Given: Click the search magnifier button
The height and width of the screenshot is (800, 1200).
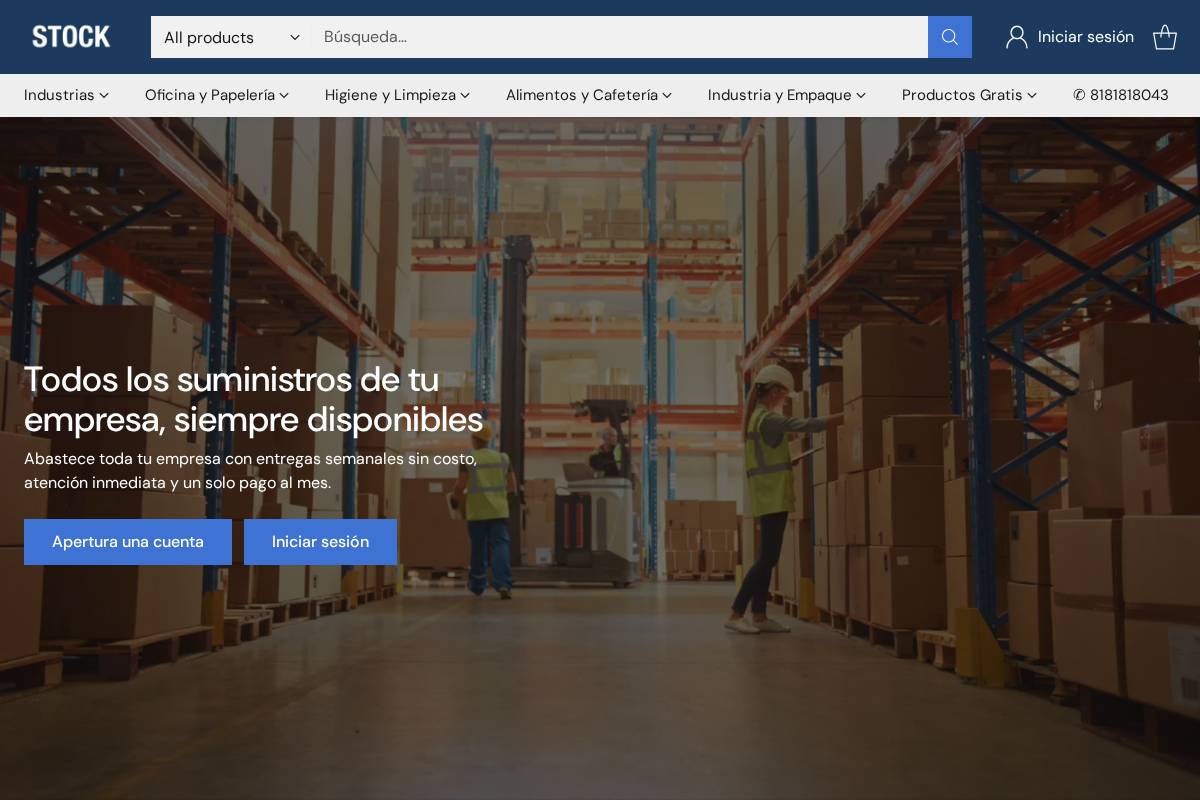Looking at the screenshot, I should pos(950,37).
